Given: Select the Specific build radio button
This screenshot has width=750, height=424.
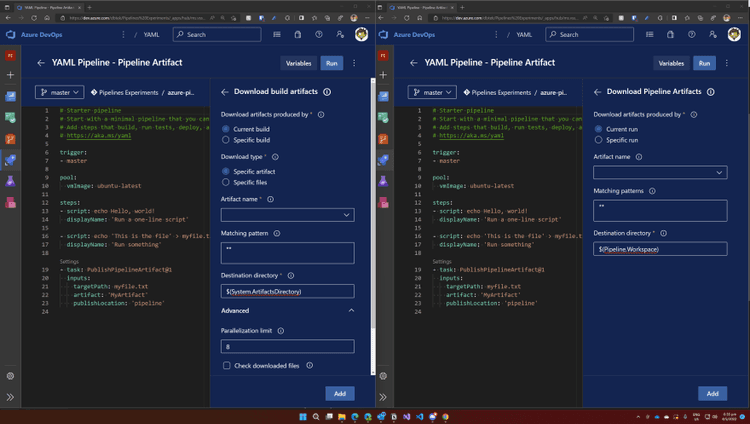Looking at the screenshot, I should [x=225, y=141].
